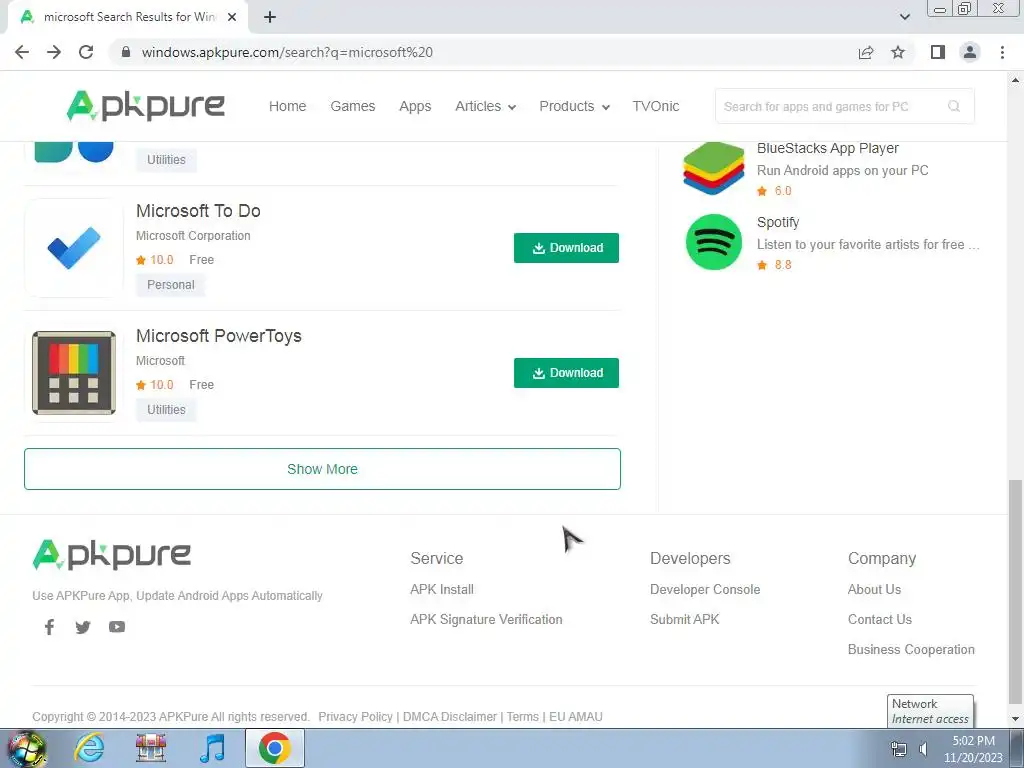
Task: Download Microsoft PowerToys
Action: click(566, 373)
